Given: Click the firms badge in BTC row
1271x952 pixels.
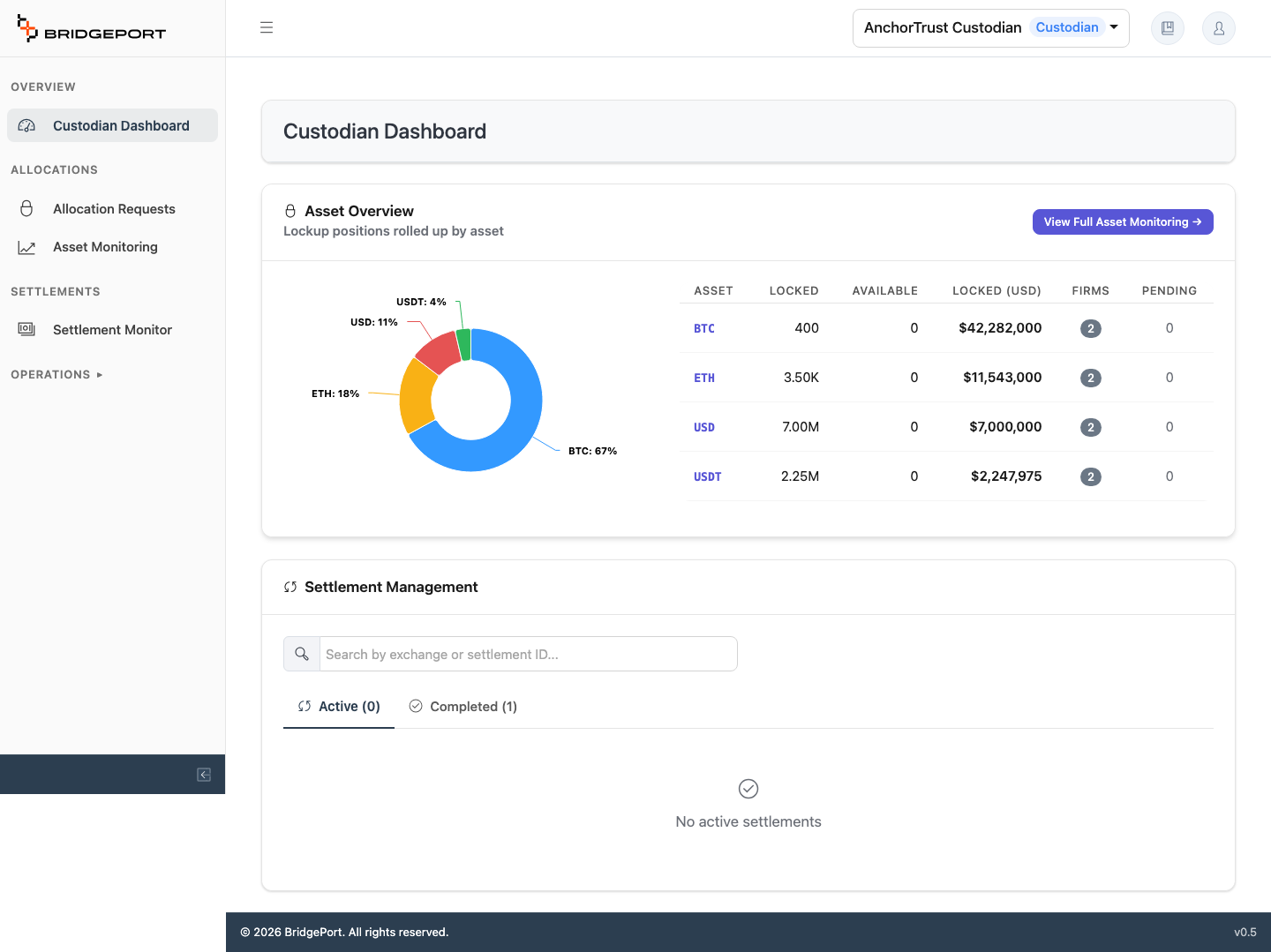Looking at the screenshot, I should click(x=1091, y=328).
